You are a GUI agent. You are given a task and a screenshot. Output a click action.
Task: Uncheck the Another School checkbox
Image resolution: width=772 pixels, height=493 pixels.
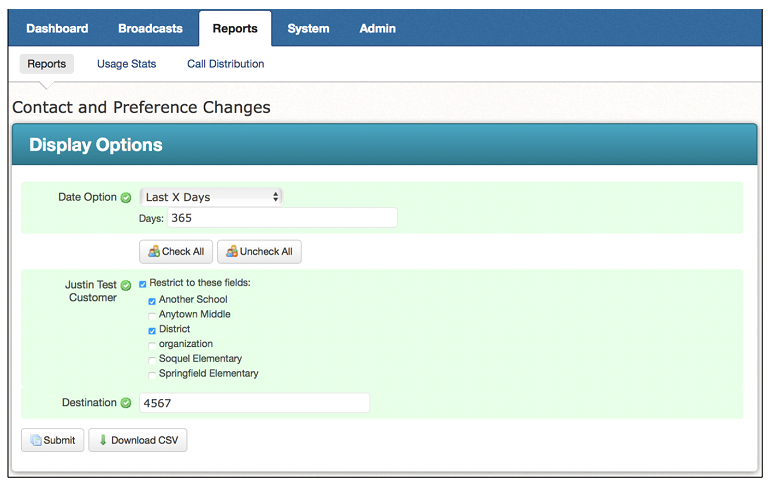pos(152,301)
